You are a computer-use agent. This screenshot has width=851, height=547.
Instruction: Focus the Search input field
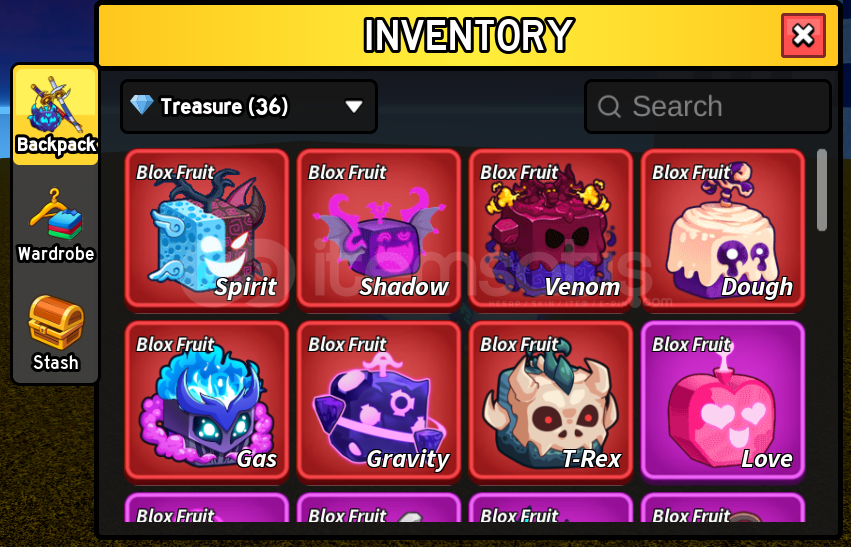click(708, 106)
